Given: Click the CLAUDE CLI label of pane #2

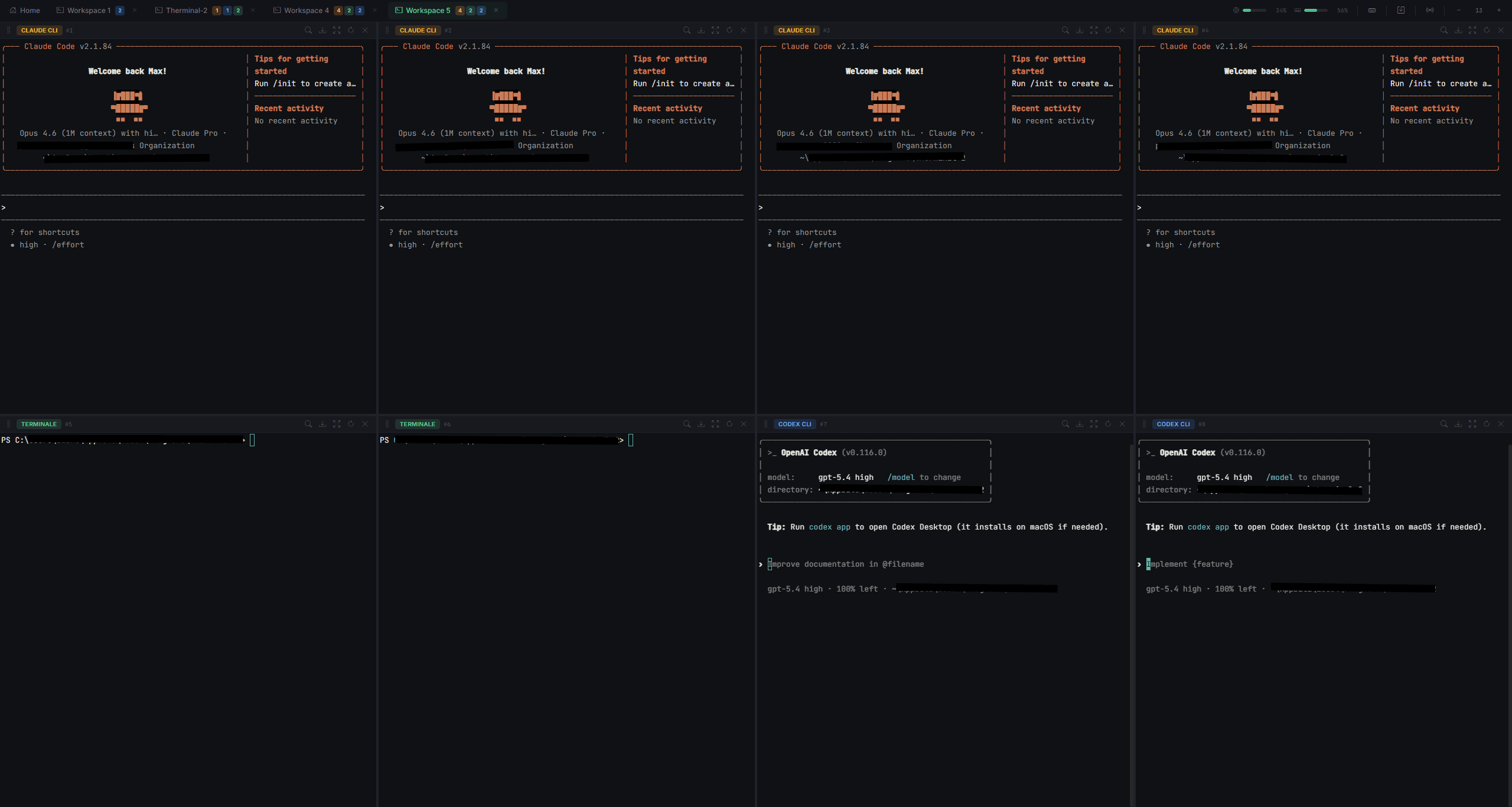Looking at the screenshot, I should (x=418, y=30).
